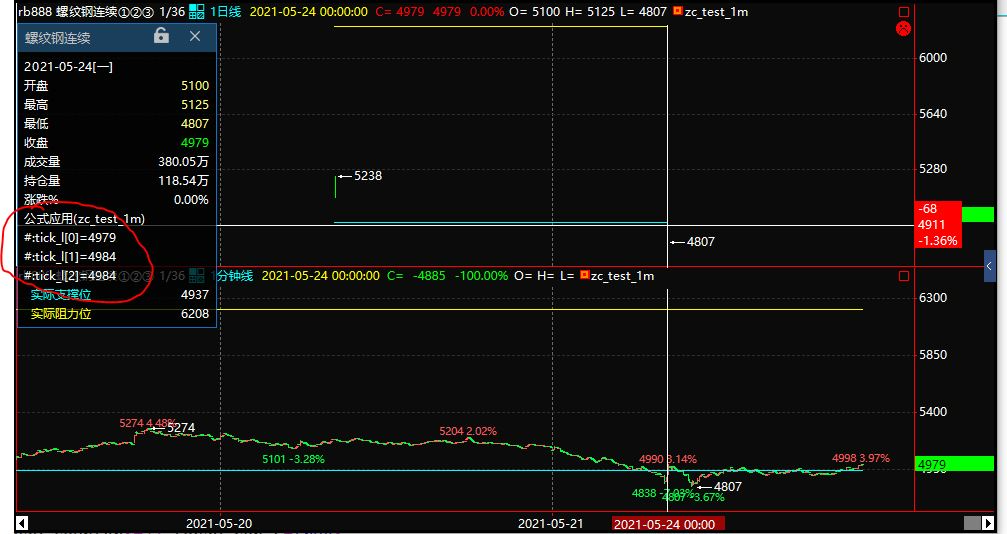
Task: Open the grid layout icon beside 1/36
Action: coord(196,12)
